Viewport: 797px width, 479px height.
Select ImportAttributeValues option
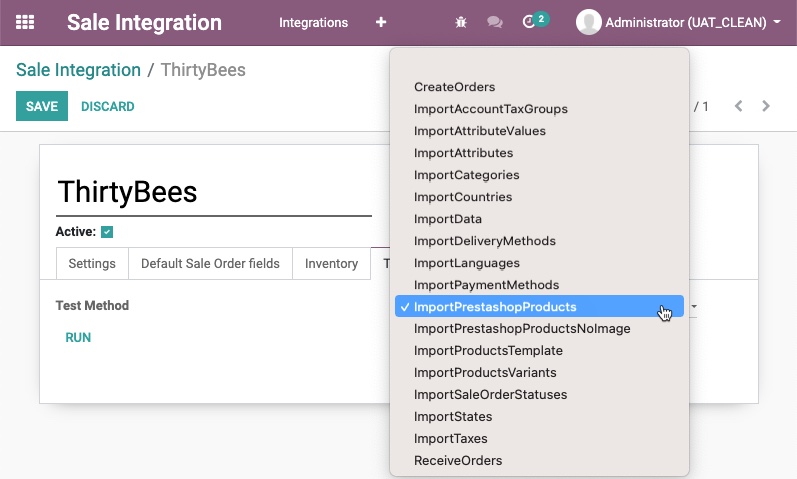539,131
